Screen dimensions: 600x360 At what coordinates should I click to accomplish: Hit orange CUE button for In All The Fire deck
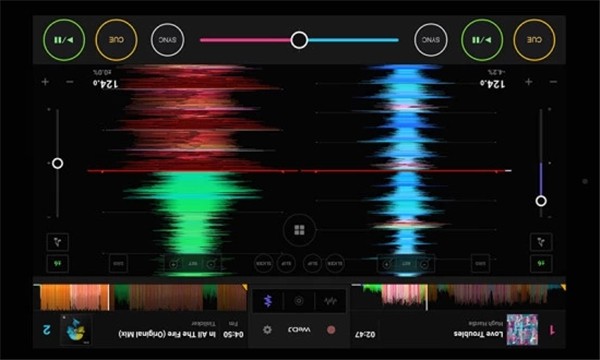116,40
